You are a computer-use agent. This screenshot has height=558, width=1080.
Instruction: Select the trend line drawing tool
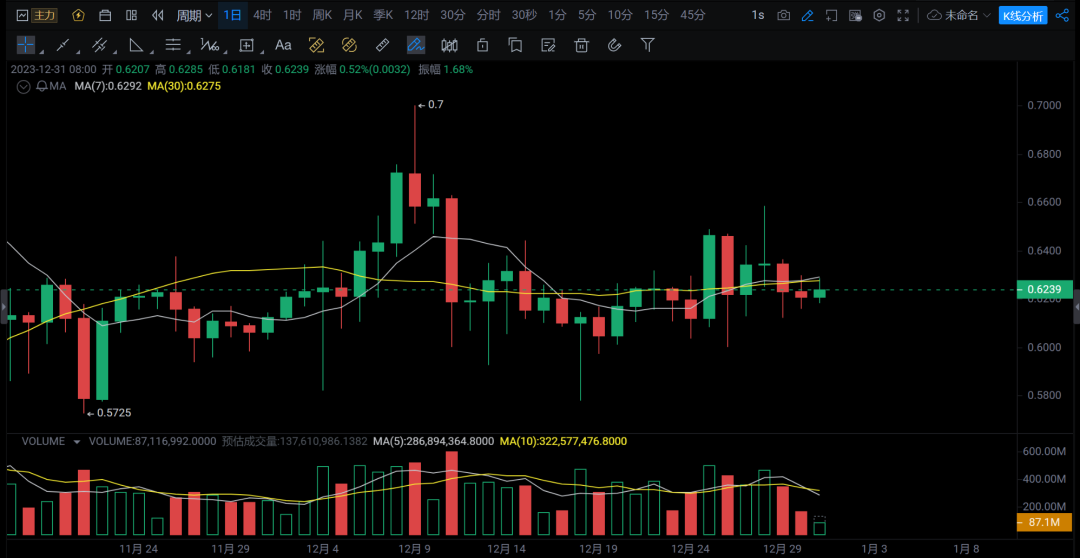63,45
